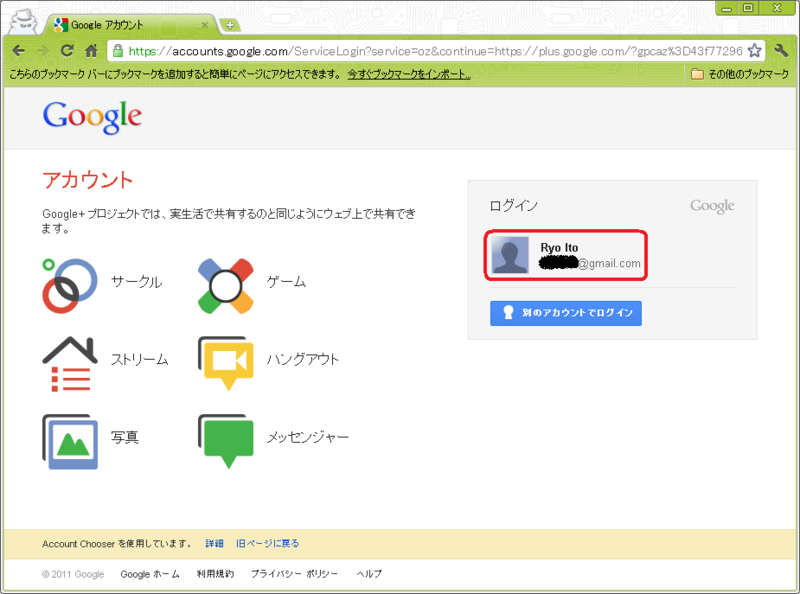This screenshot has width=800, height=594.
Task: Click the Google logo
Action: pyautogui.click(x=91, y=117)
